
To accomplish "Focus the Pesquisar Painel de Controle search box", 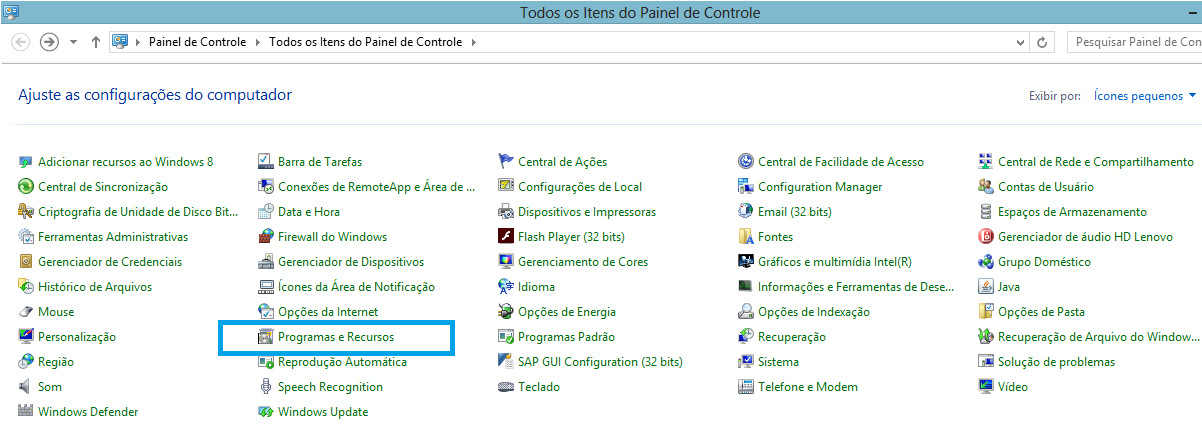I will click(1135, 43).
